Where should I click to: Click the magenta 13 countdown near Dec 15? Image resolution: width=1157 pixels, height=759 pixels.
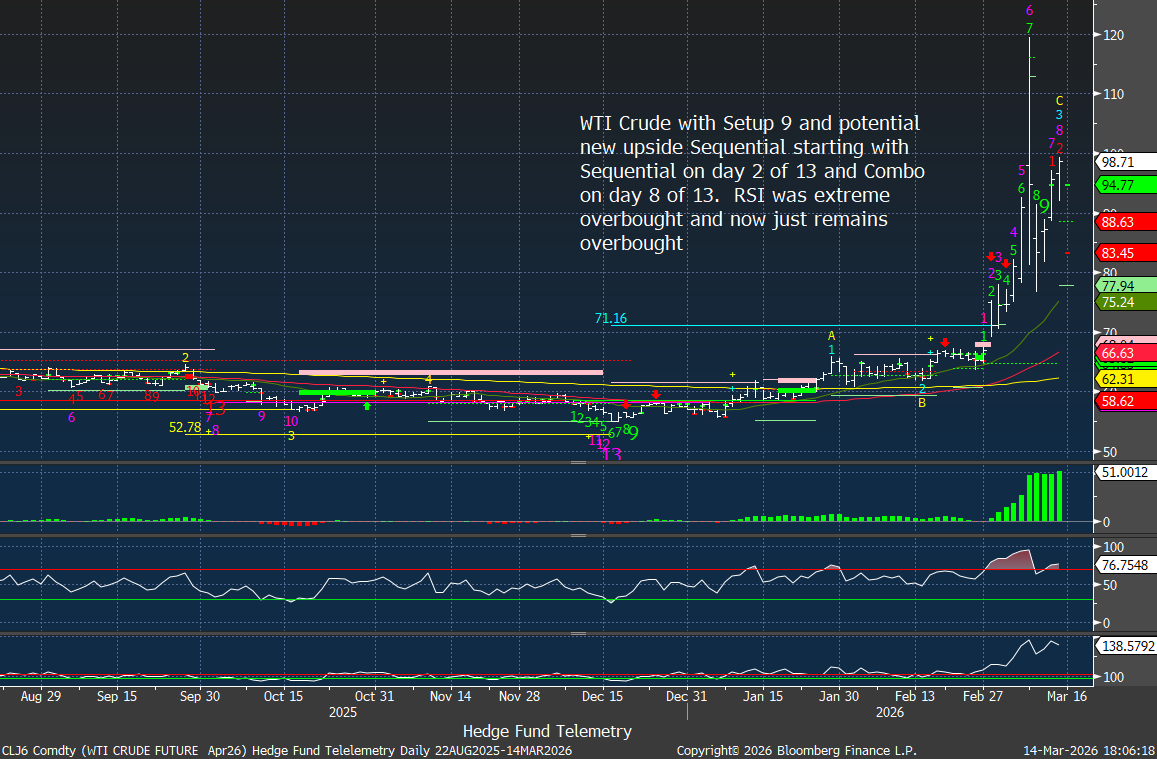click(x=613, y=454)
